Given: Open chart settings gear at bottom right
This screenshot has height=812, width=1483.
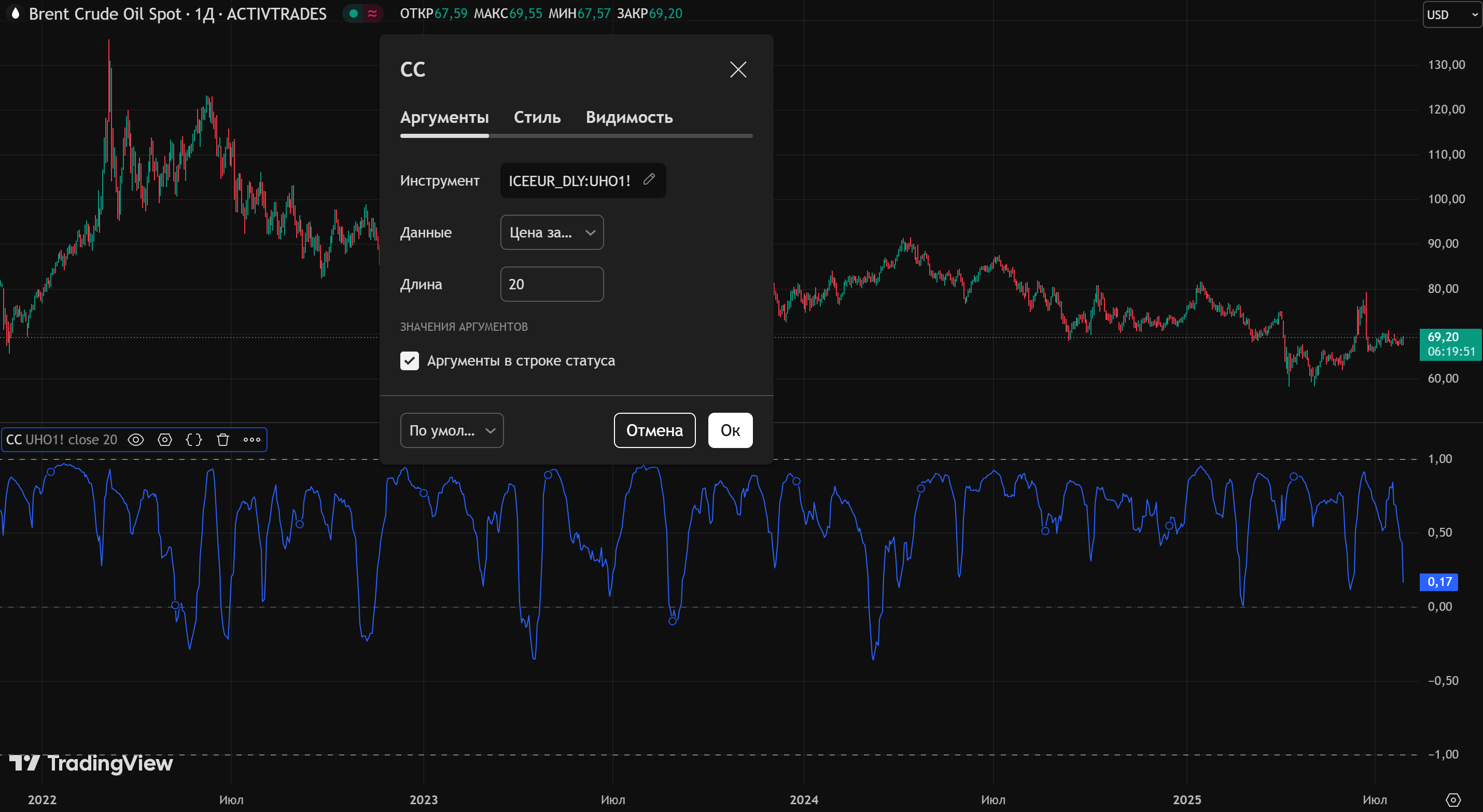Looking at the screenshot, I should coord(1452,800).
